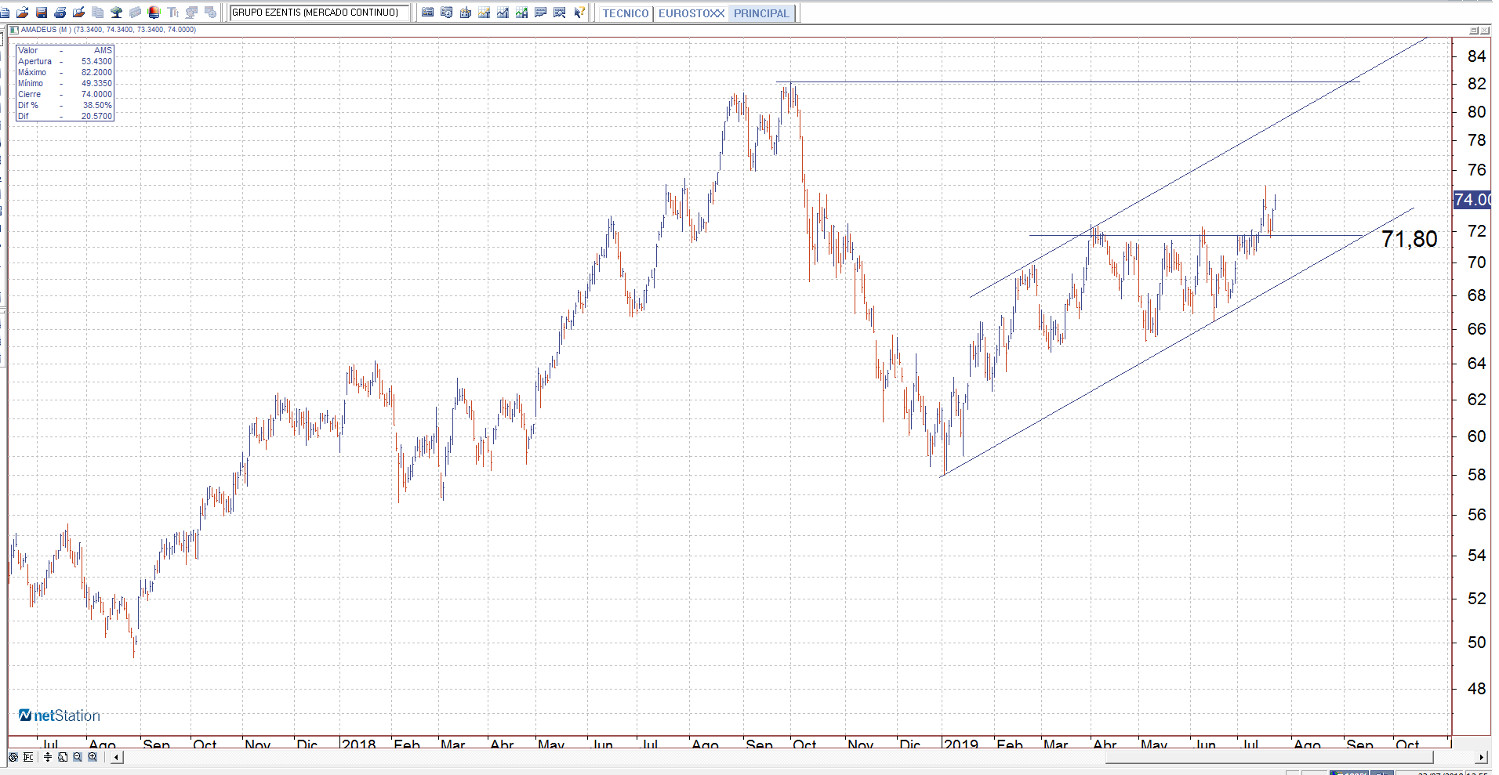Click the first chart window icon after selector
1499x775 pixels.
point(427,13)
